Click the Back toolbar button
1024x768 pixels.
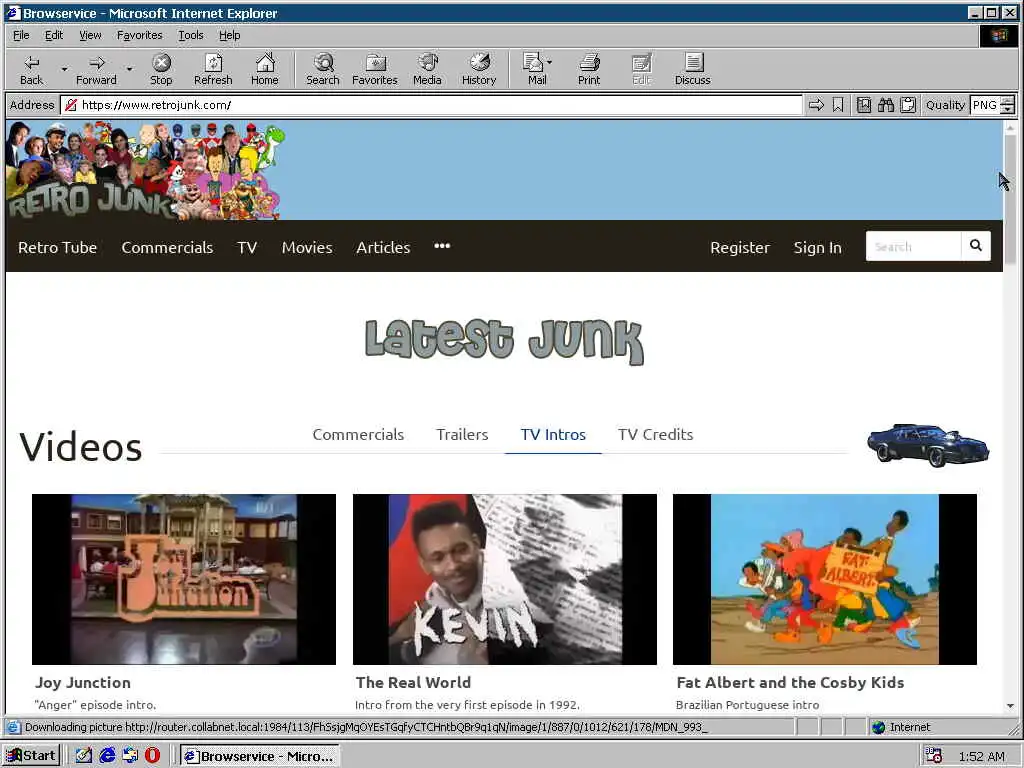coord(31,69)
